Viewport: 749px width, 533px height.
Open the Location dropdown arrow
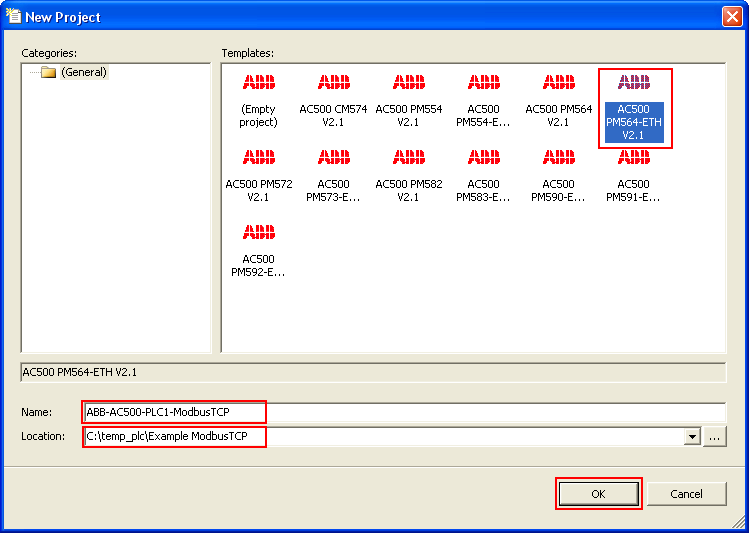(691, 437)
